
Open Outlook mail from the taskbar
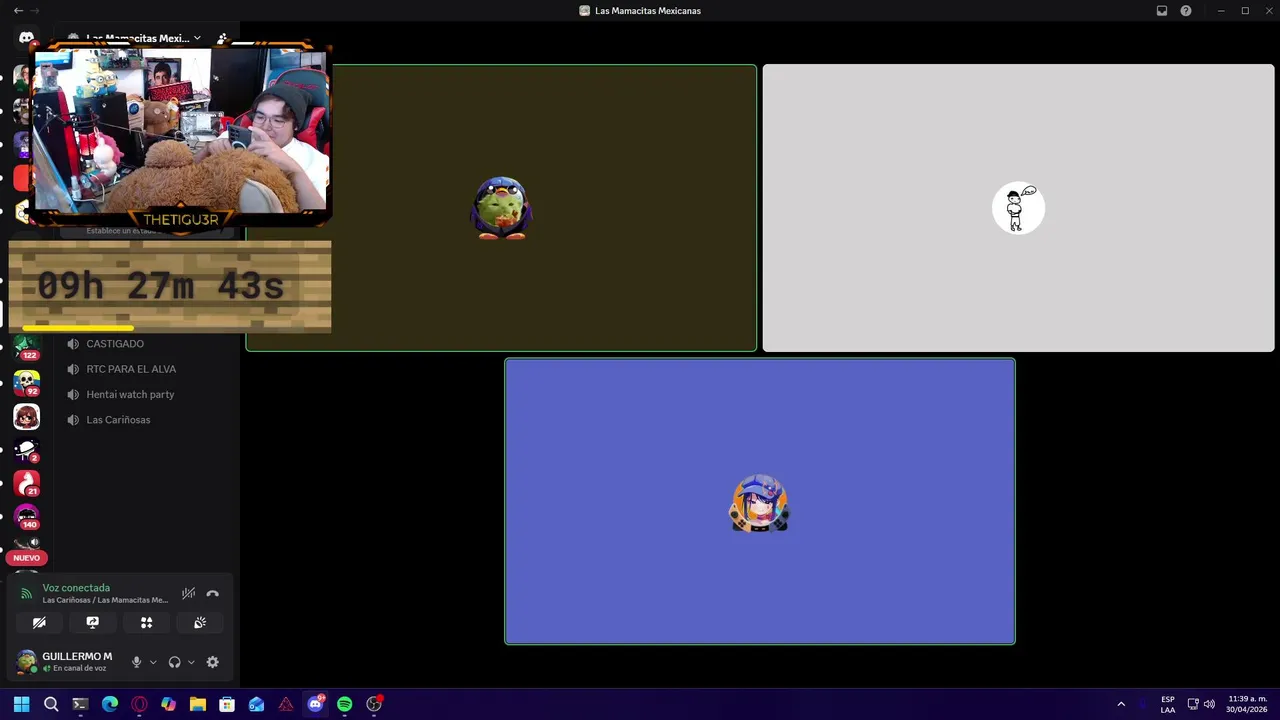256,704
